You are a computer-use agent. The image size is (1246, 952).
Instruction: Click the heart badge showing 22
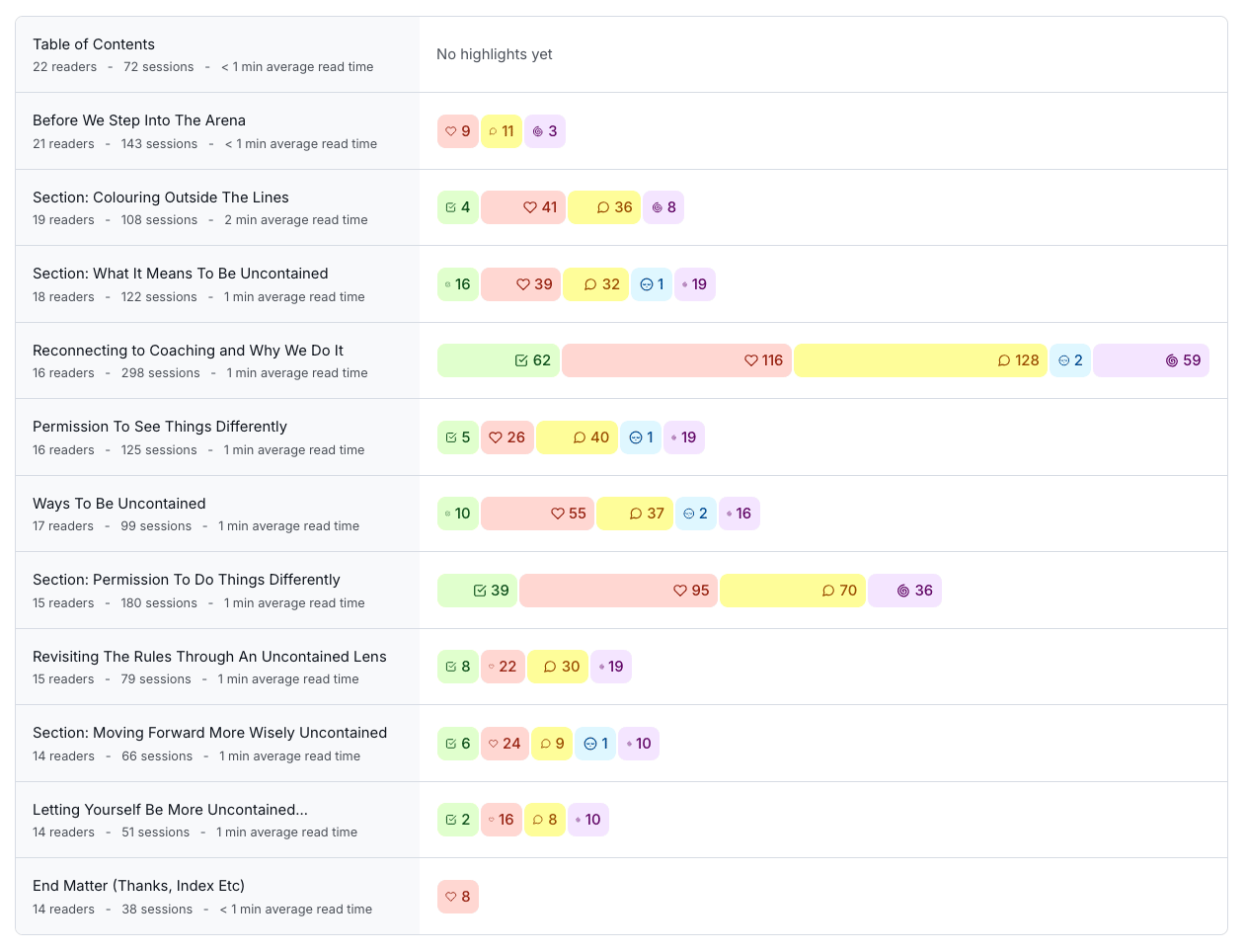coord(504,667)
